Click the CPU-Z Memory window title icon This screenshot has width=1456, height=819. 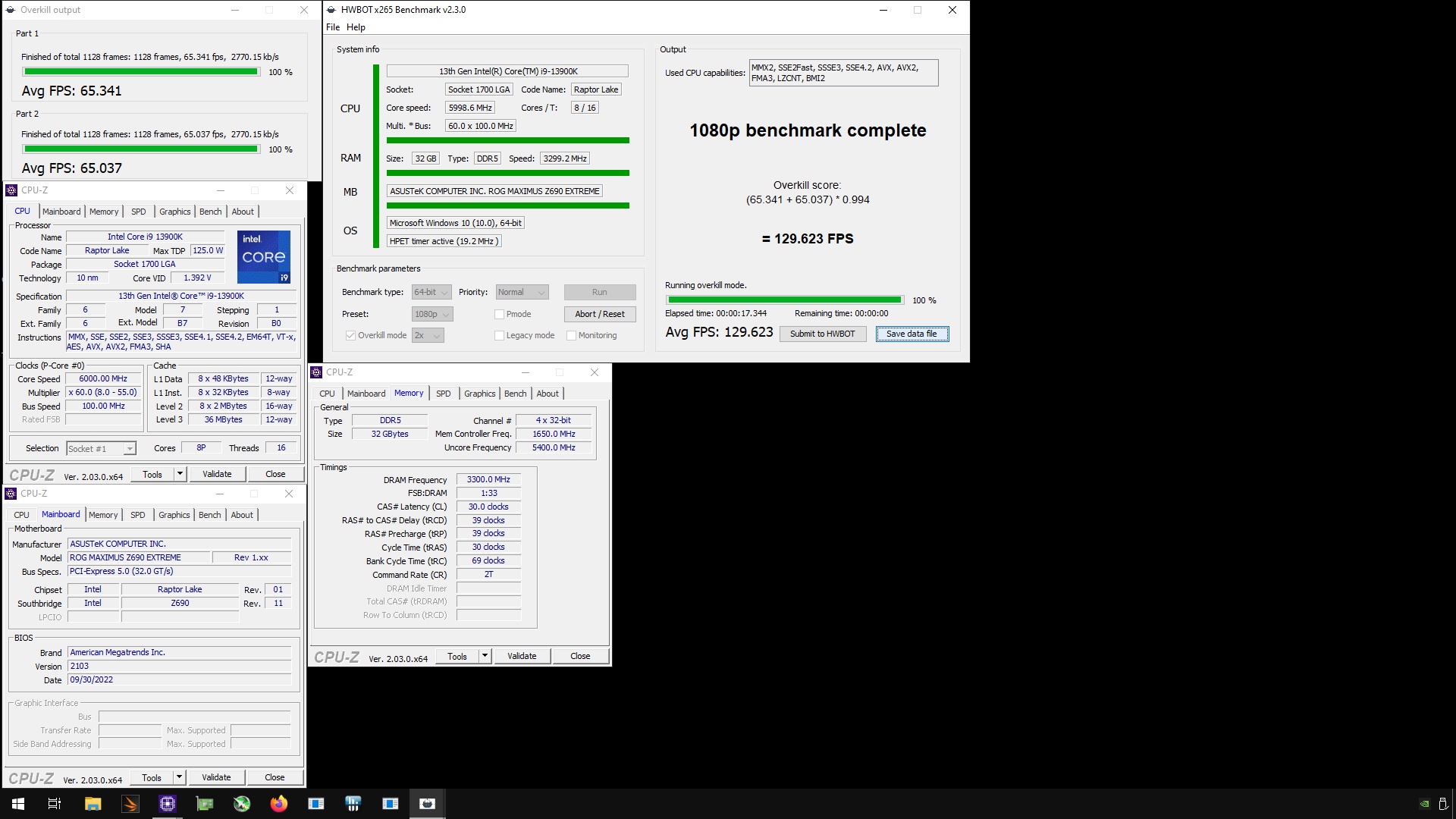[x=317, y=372]
